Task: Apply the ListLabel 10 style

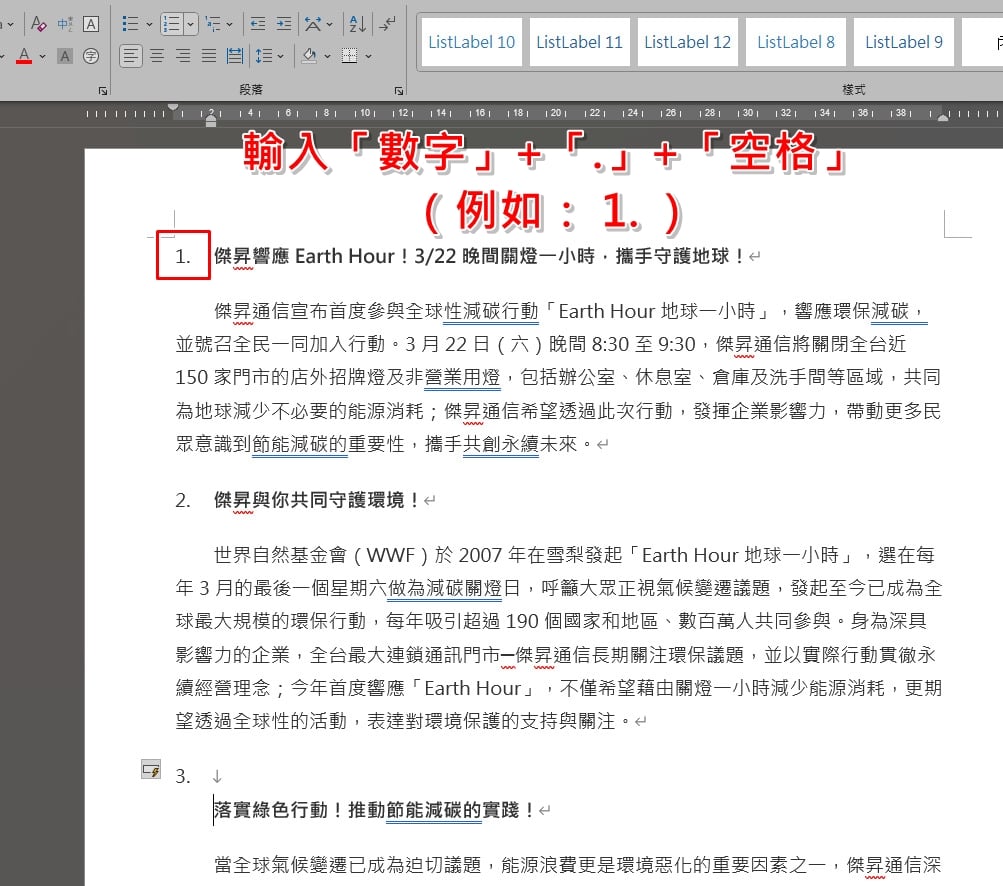Action: (x=471, y=42)
